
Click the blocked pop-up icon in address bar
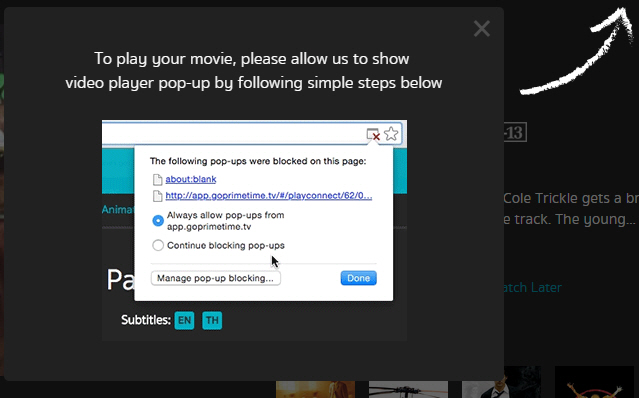pyautogui.click(x=373, y=134)
